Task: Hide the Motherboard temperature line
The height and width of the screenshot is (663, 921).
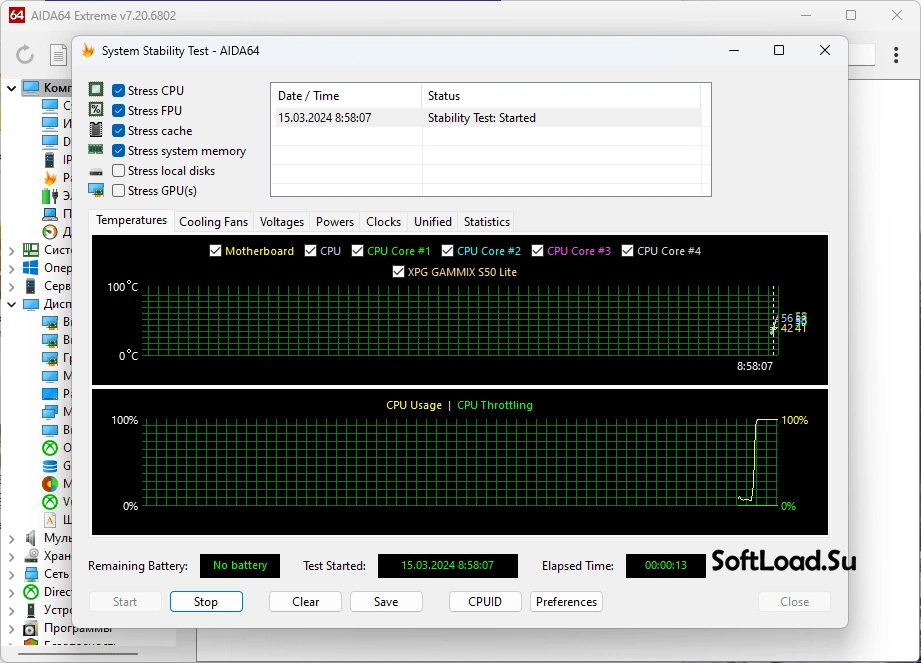Action: click(215, 251)
